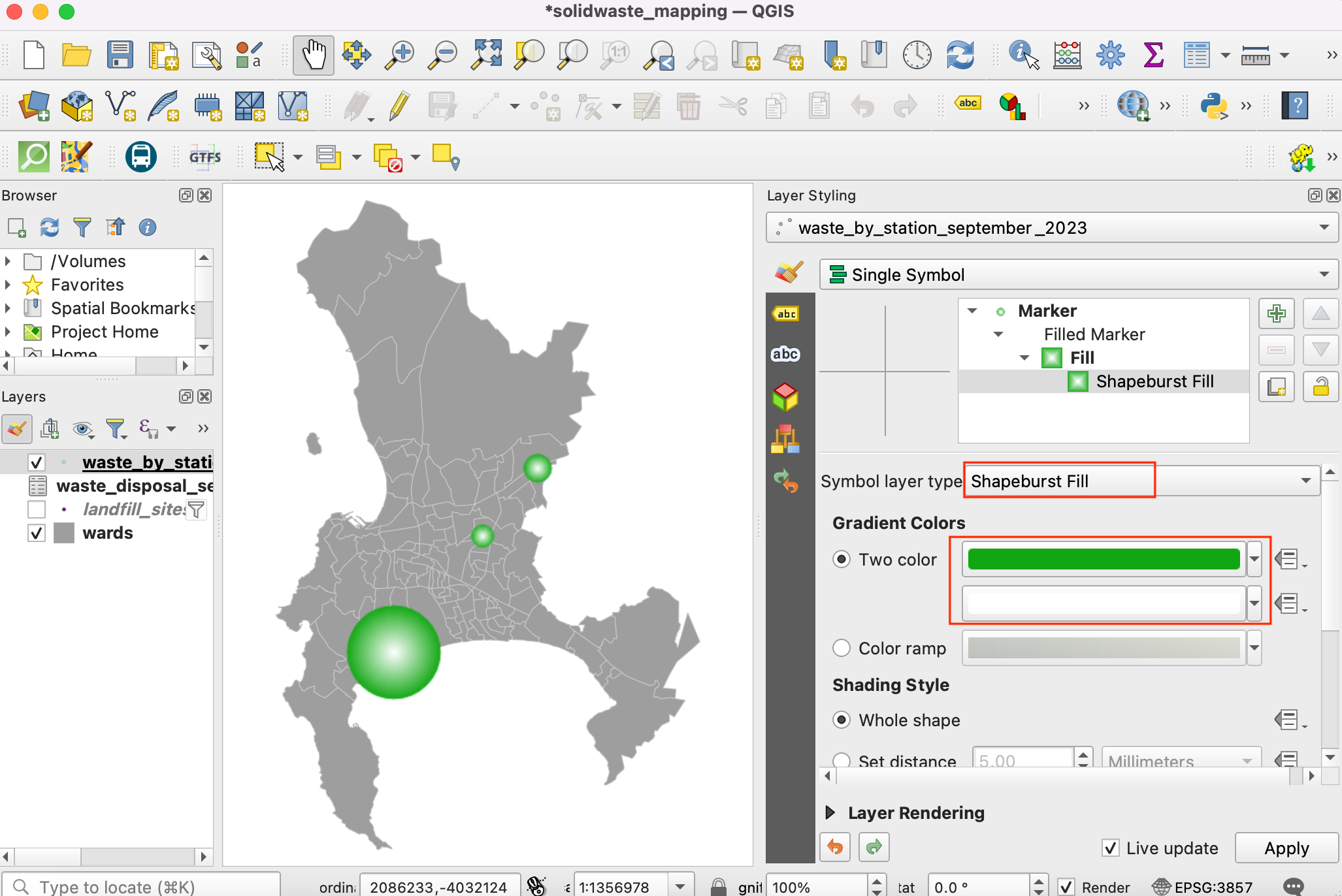
Task: Click the Identify Features tool icon
Action: click(x=1023, y=55)
